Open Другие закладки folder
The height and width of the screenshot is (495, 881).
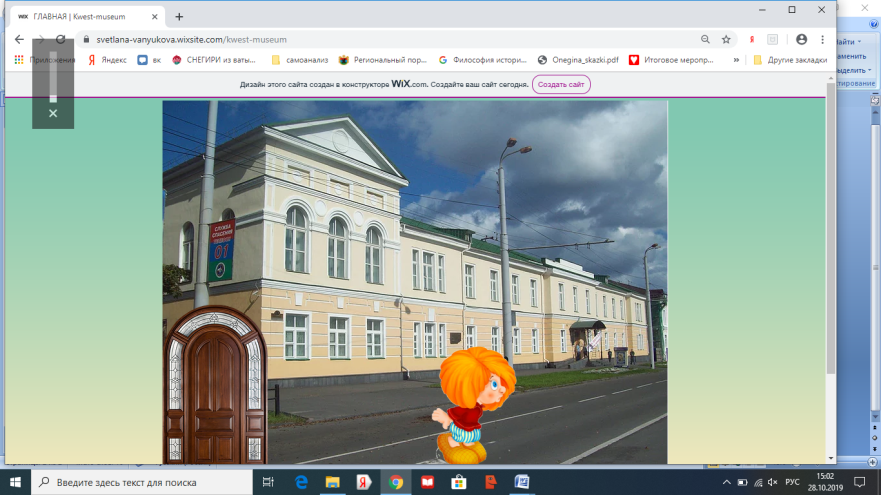click(790, 60)
